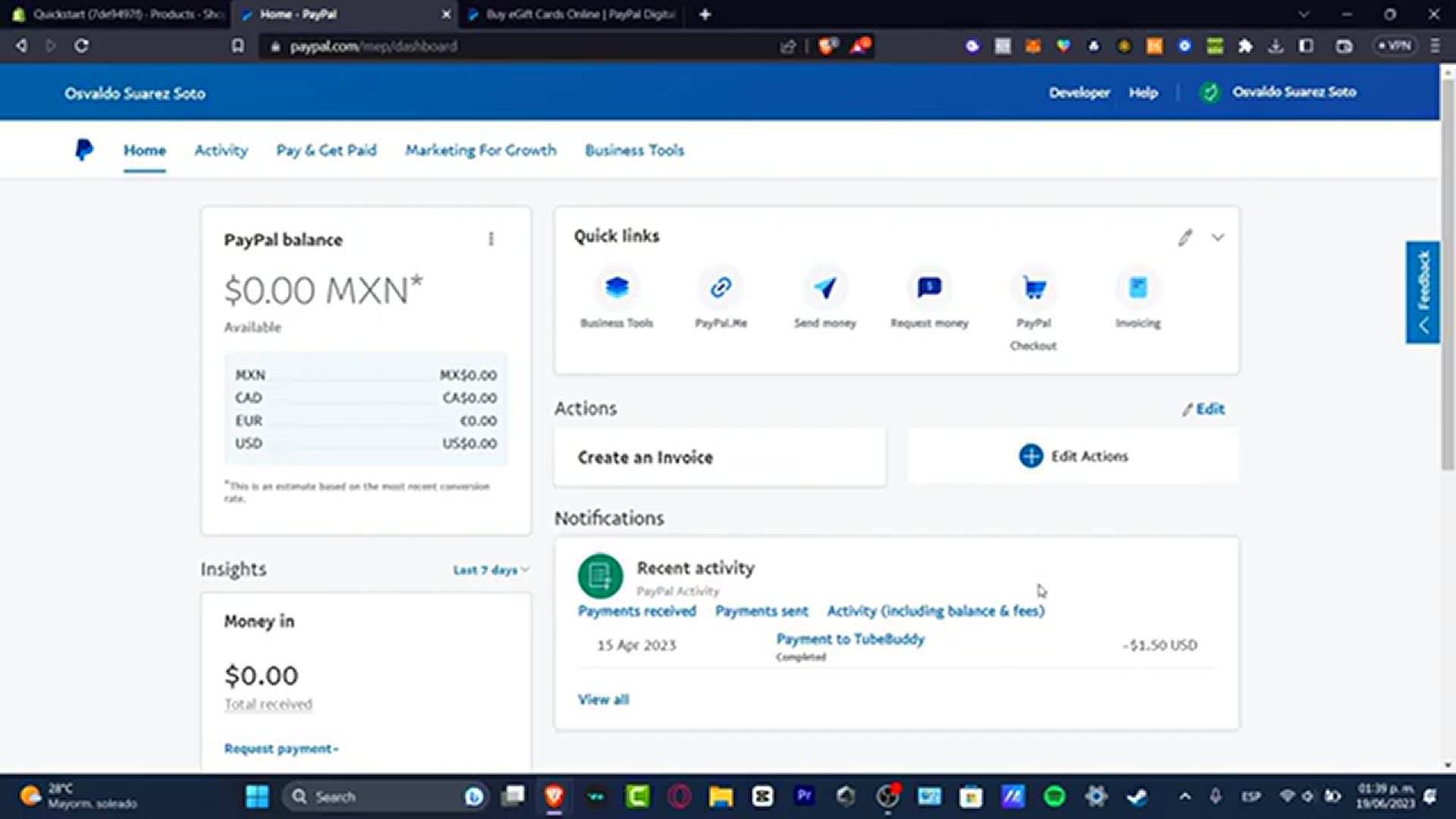
Task: Switch to Buy eGift Cards Online tab
Action: (573, 14)
